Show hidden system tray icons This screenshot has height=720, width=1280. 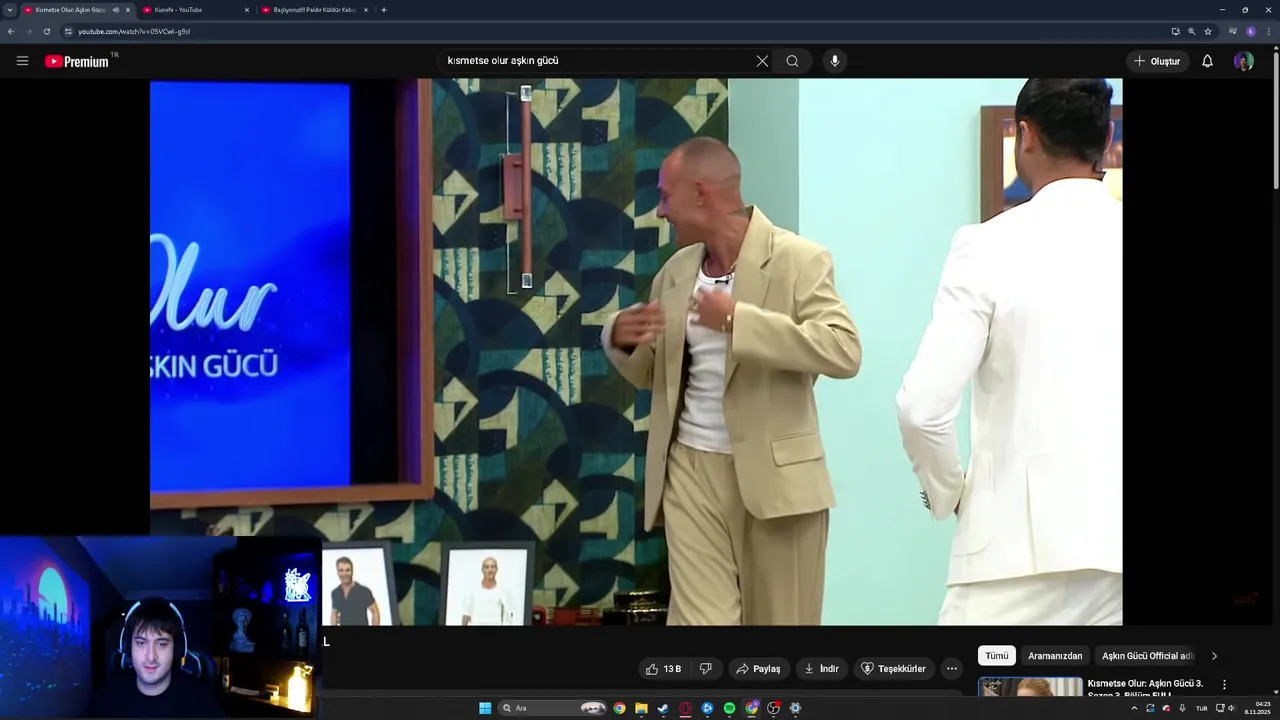click(x=1134, y=708)
